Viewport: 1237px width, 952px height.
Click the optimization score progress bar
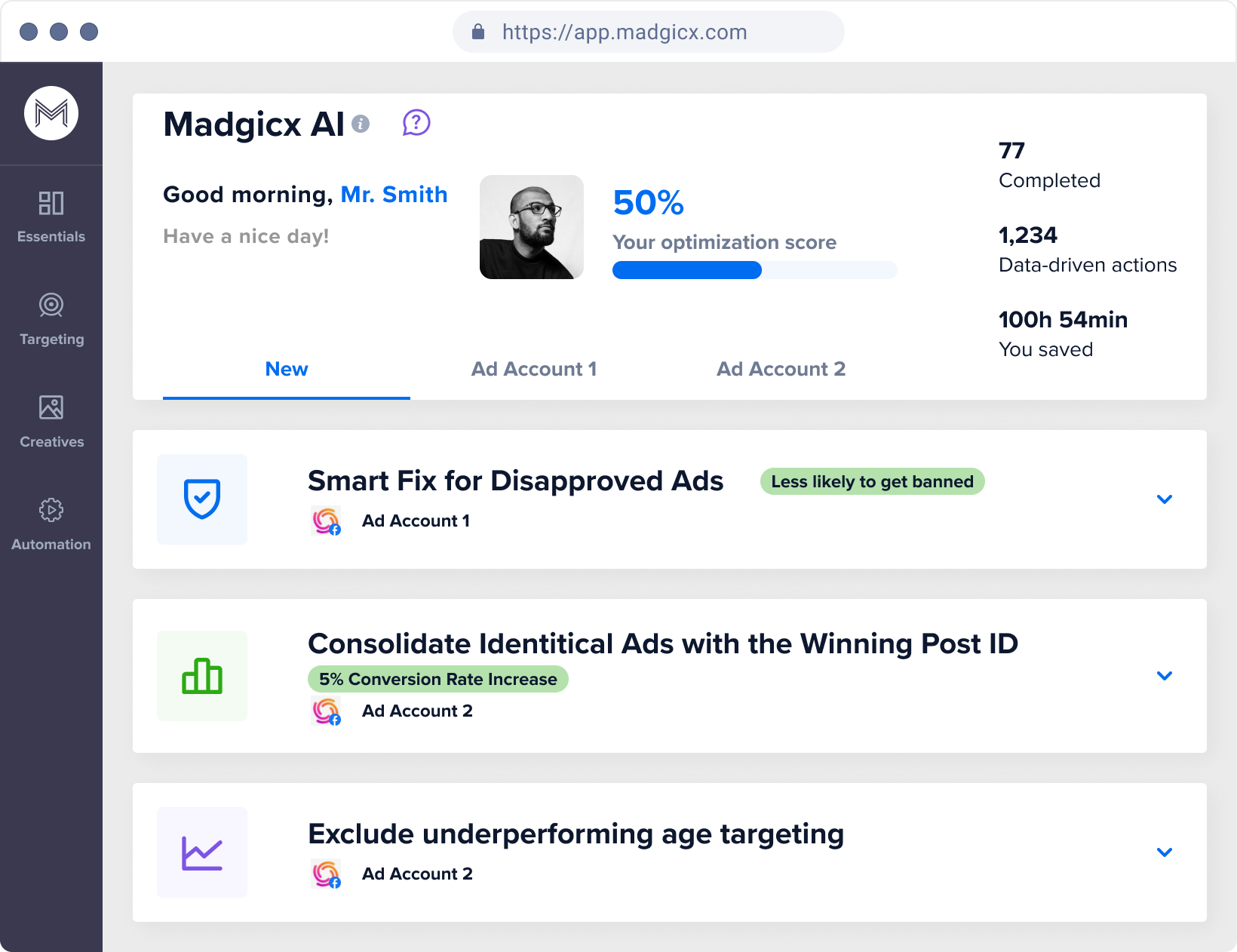click(754, 269)
